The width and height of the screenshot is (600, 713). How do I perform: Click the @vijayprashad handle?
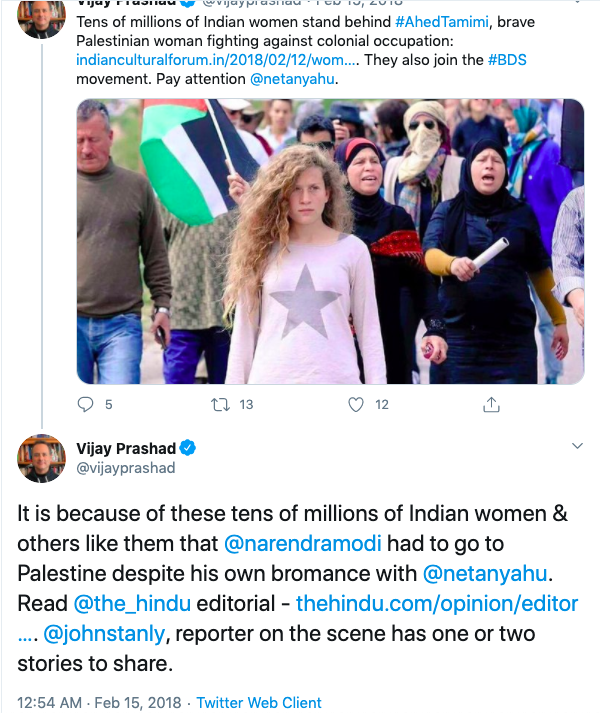pos(126,468)
